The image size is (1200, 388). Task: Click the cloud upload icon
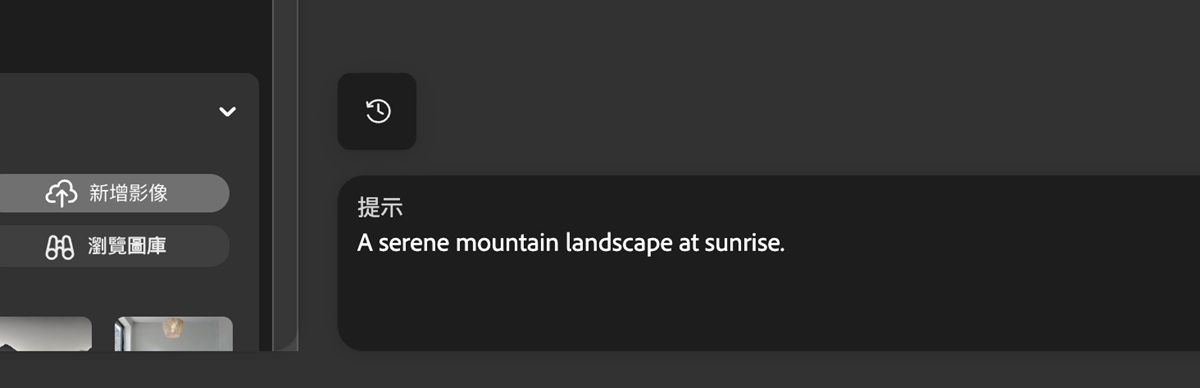tap(61, 193)
